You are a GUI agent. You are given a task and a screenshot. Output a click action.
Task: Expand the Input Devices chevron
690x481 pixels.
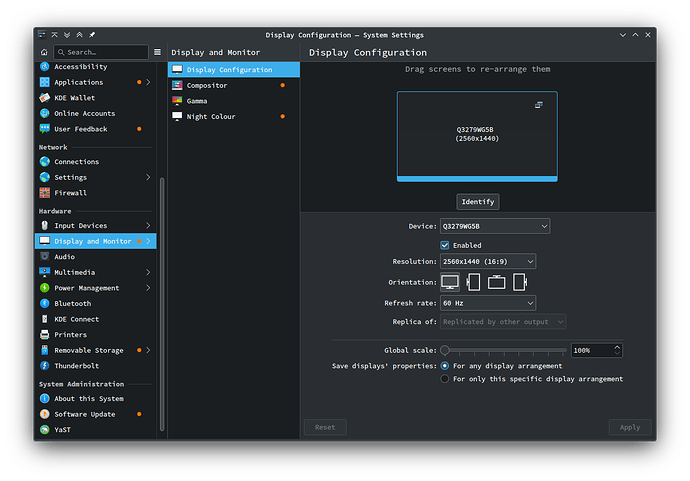pos(148,225)
